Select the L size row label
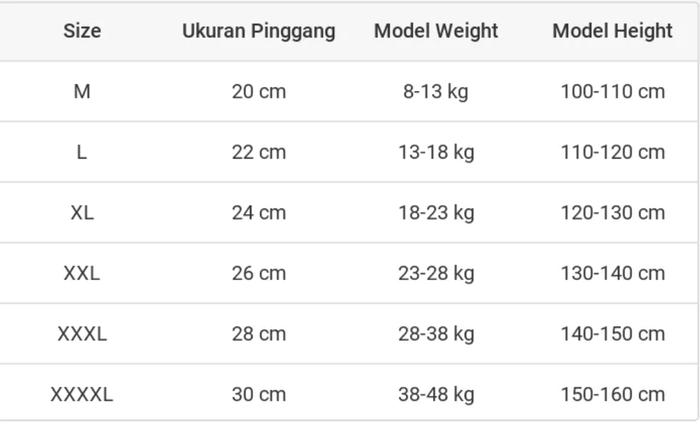The height and width of the screenshot is (424, 700). click(82, 152)
